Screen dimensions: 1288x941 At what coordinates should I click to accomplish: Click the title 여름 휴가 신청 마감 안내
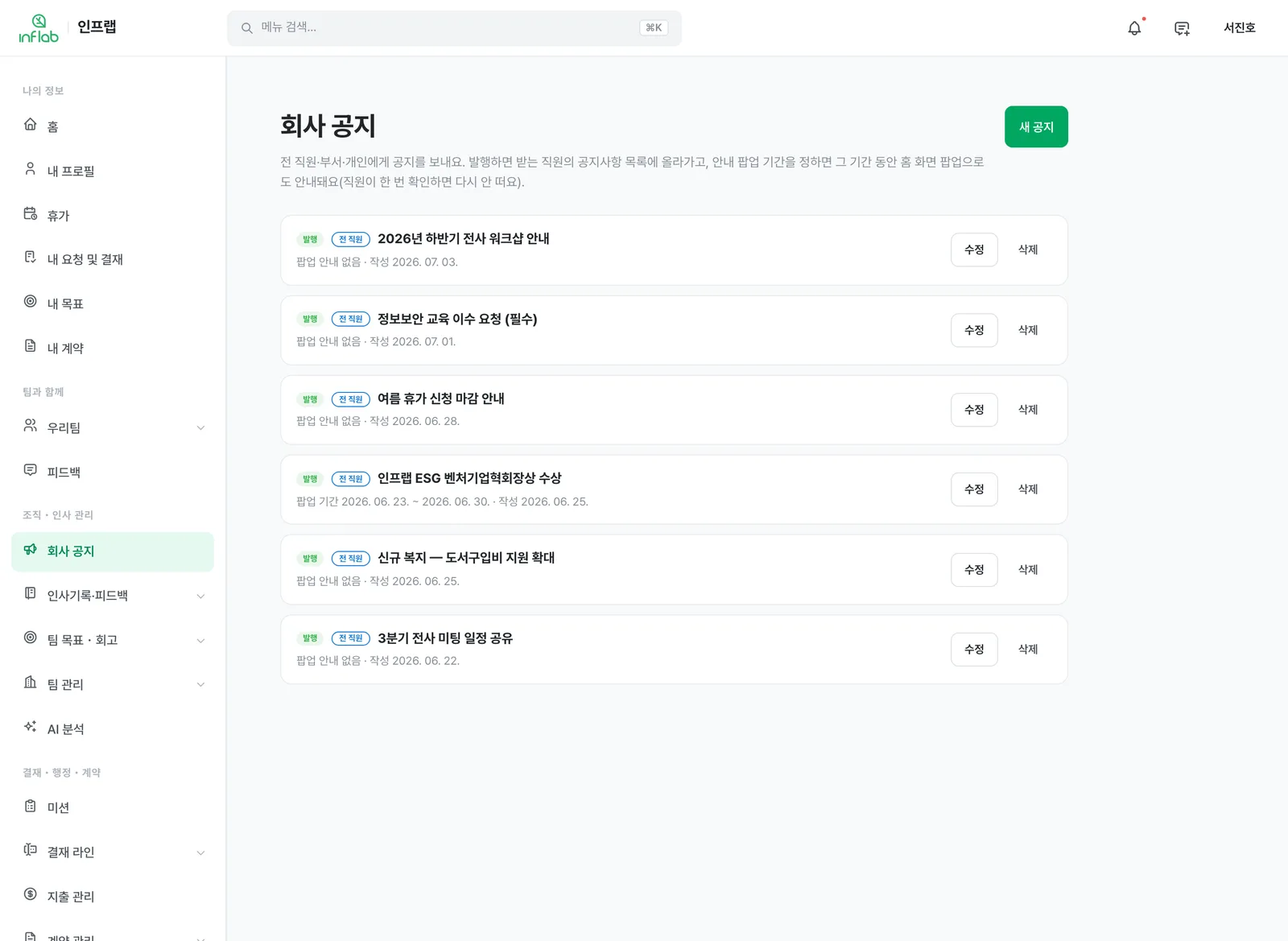point(441,399)
